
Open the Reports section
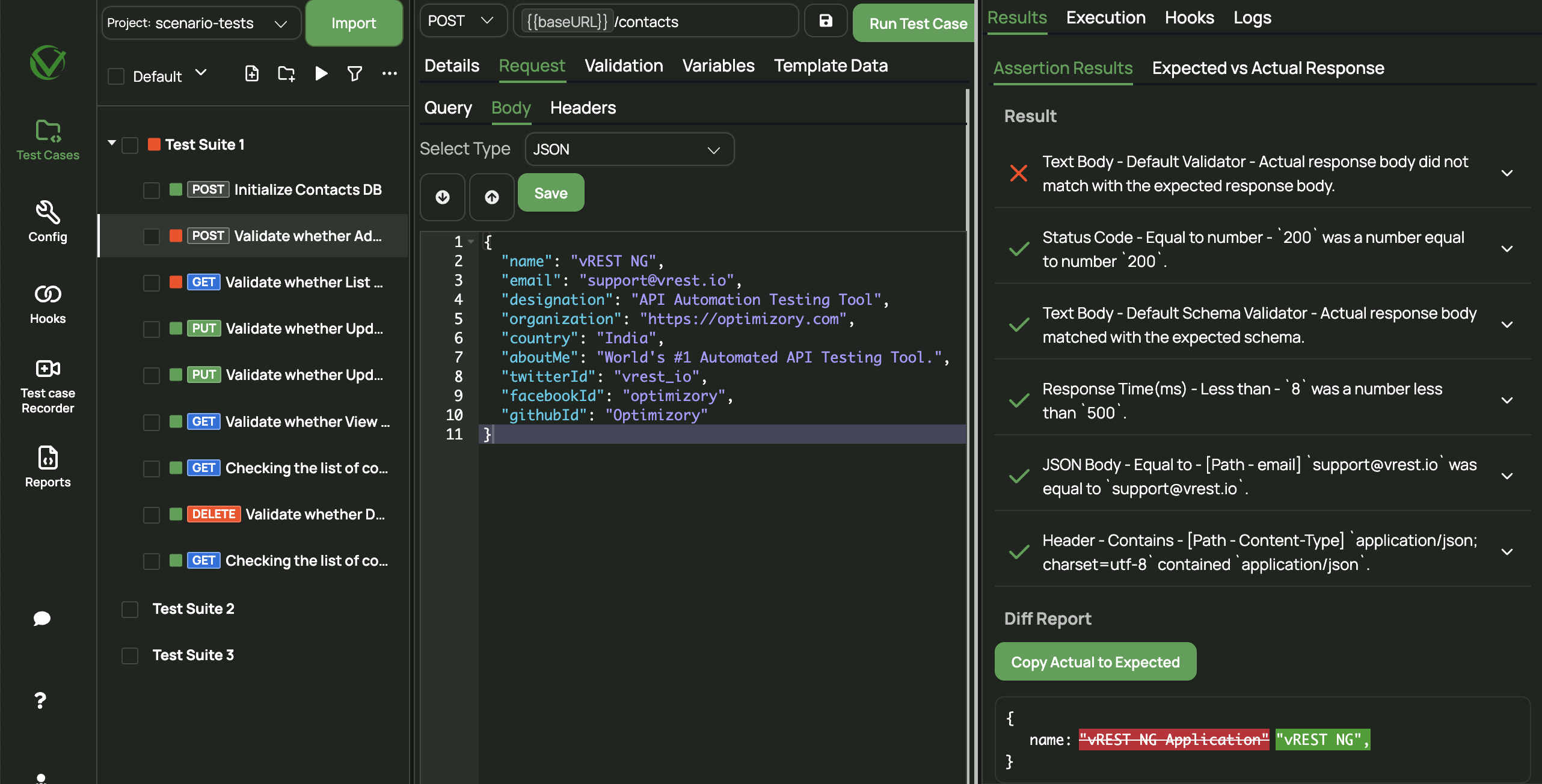tap(48, 467)
